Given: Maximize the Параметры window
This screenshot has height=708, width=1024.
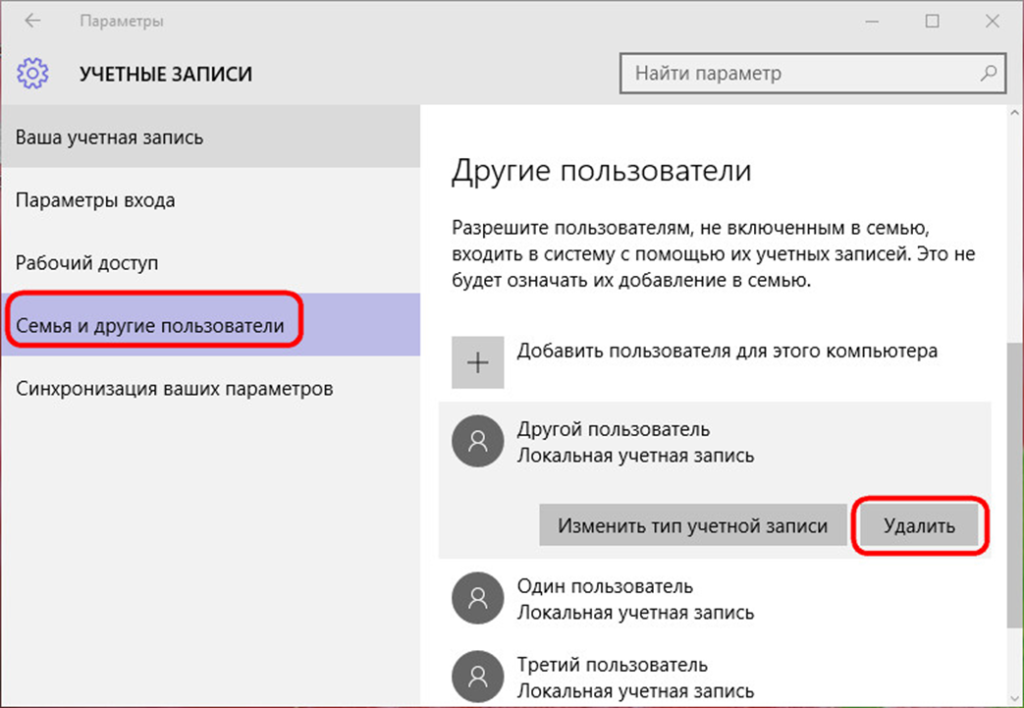Looking at the screenshot, I should pos(932,21).
